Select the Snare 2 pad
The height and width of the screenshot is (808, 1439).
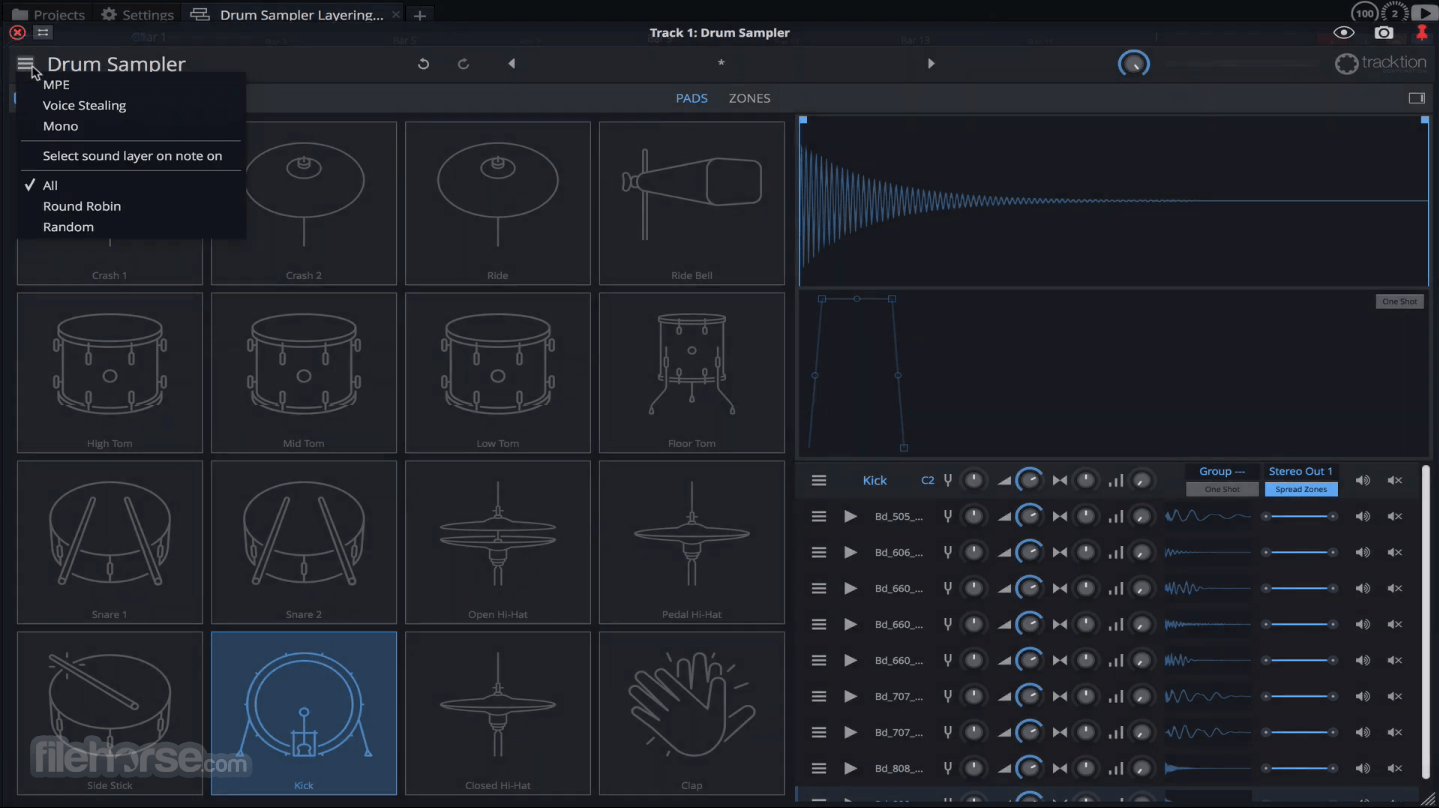click(x=304, y=542)
